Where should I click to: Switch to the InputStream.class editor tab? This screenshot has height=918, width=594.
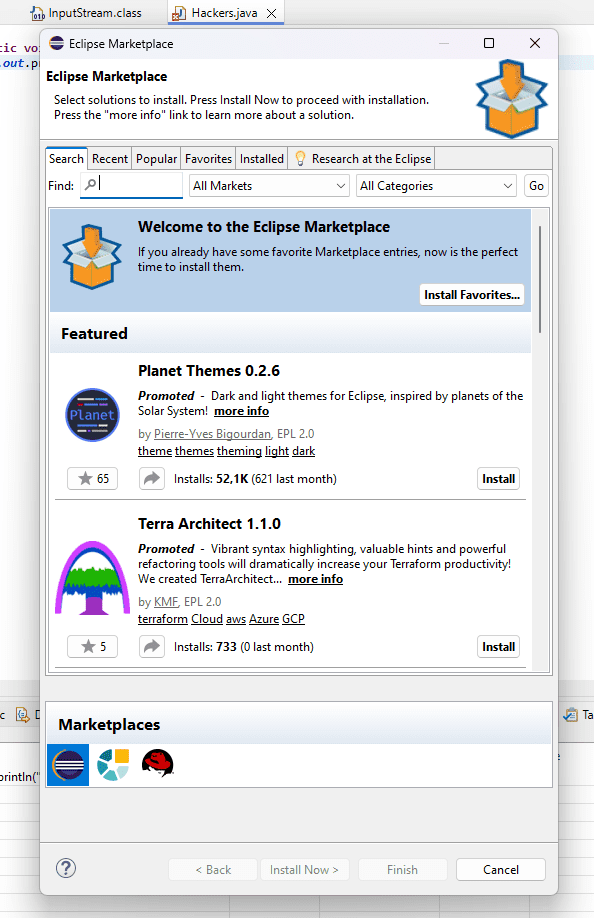point(86,13)
